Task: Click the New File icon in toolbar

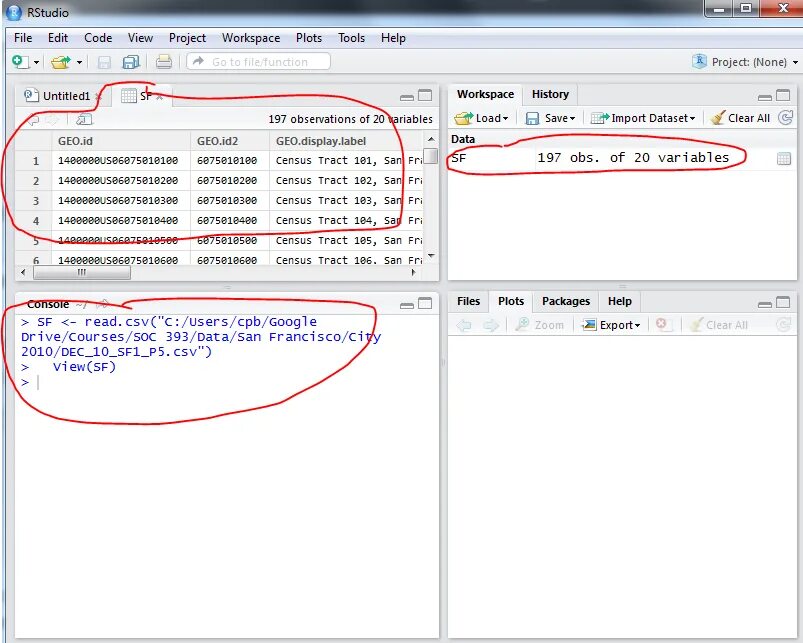Action: [20, 62]
